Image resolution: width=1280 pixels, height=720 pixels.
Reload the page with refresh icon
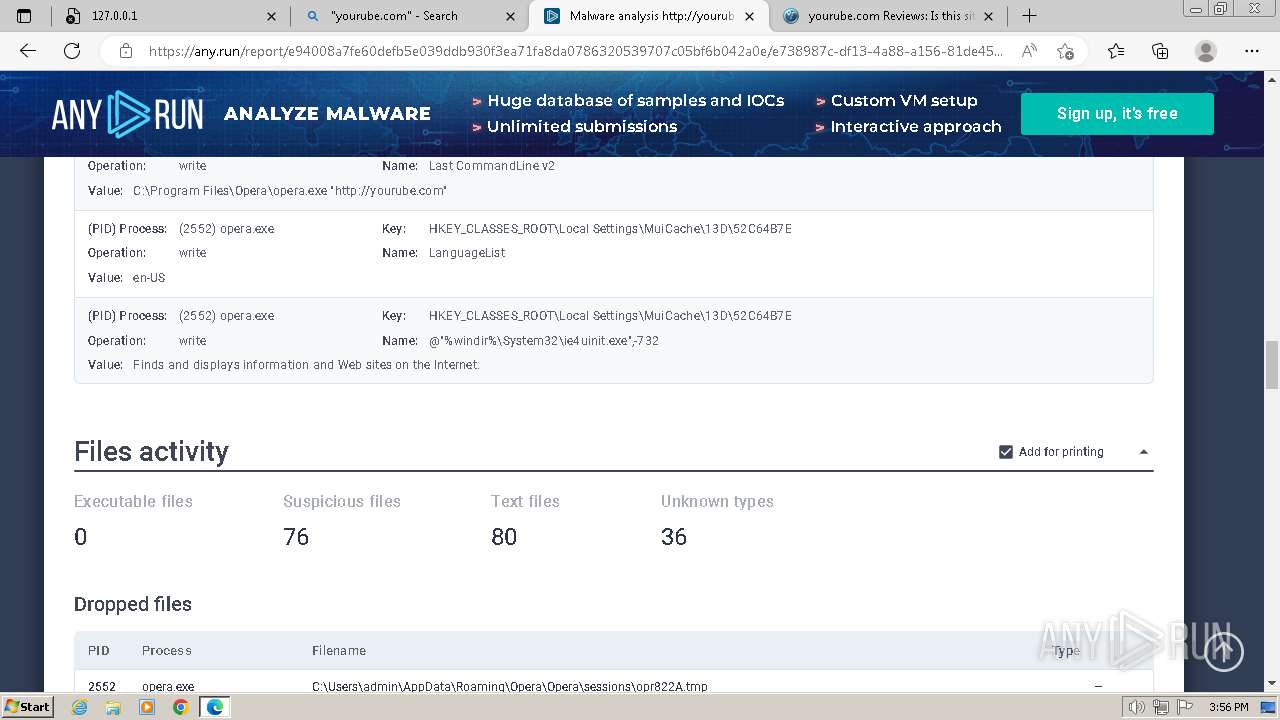[x=72, y=51]
